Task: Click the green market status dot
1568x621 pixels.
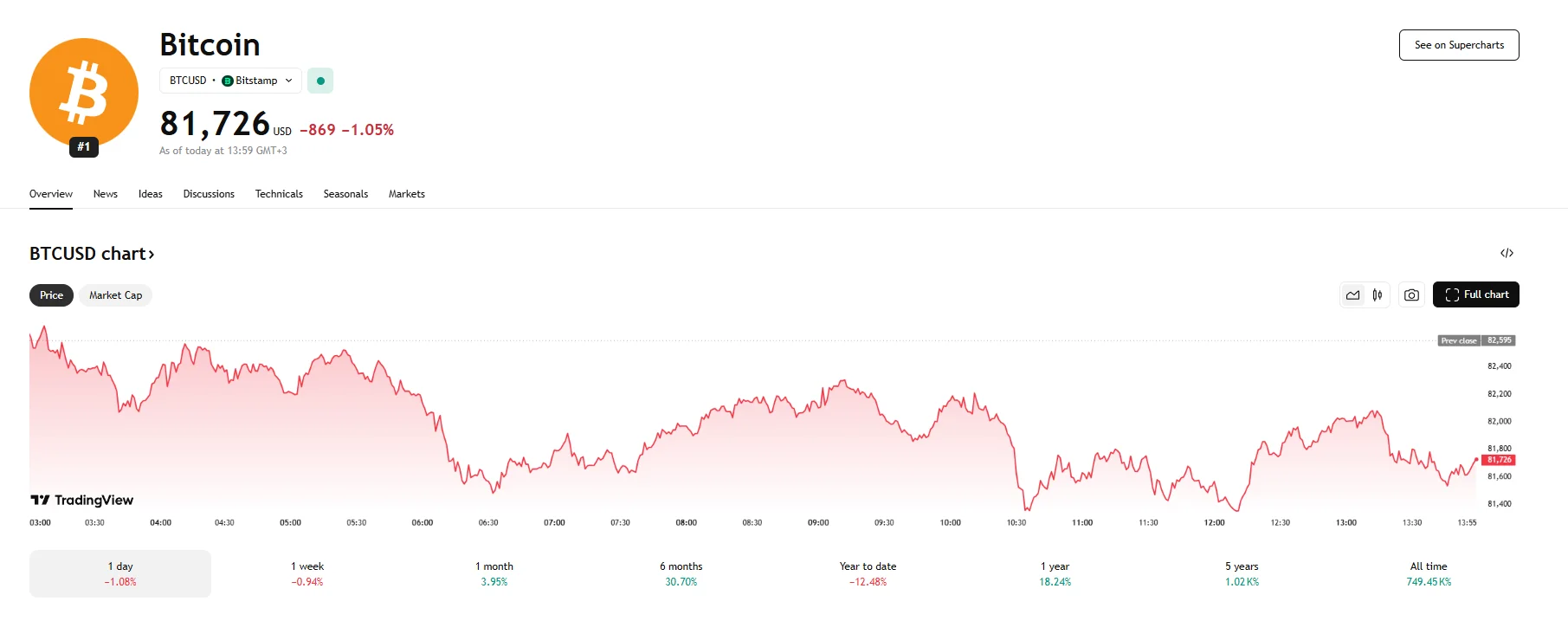Action: (x=320, y=81)
